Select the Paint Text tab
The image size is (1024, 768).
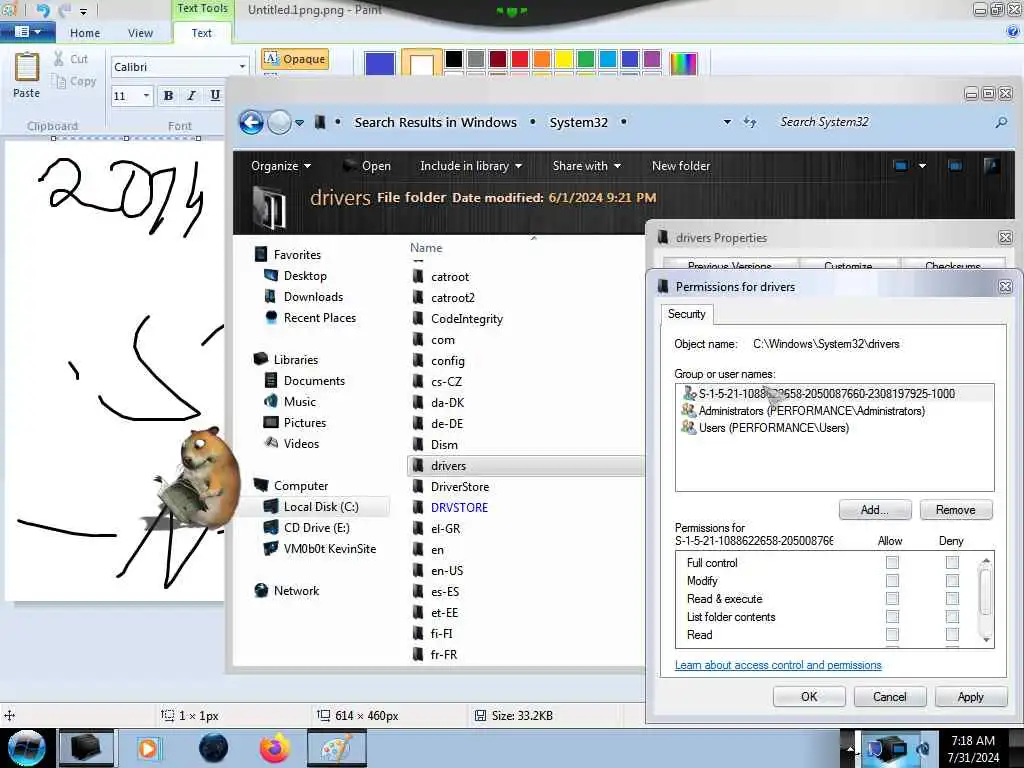[x=202, y=33]
